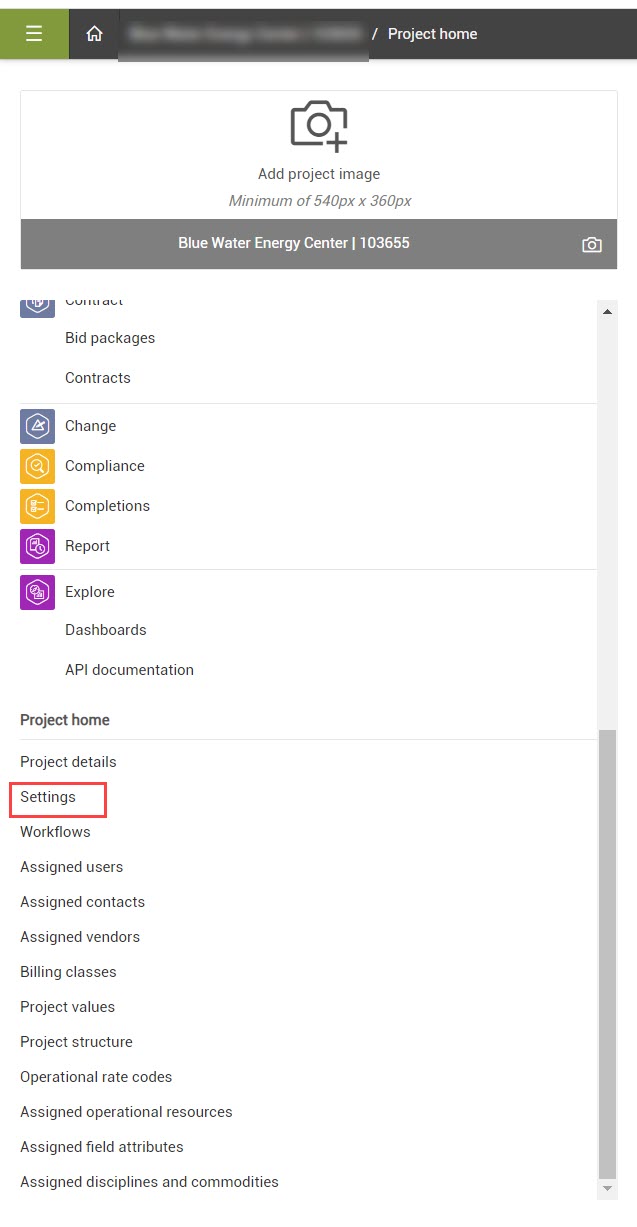Click the add project image camera icon
This screenshot has width=637, height=1227.
(319, 123)
